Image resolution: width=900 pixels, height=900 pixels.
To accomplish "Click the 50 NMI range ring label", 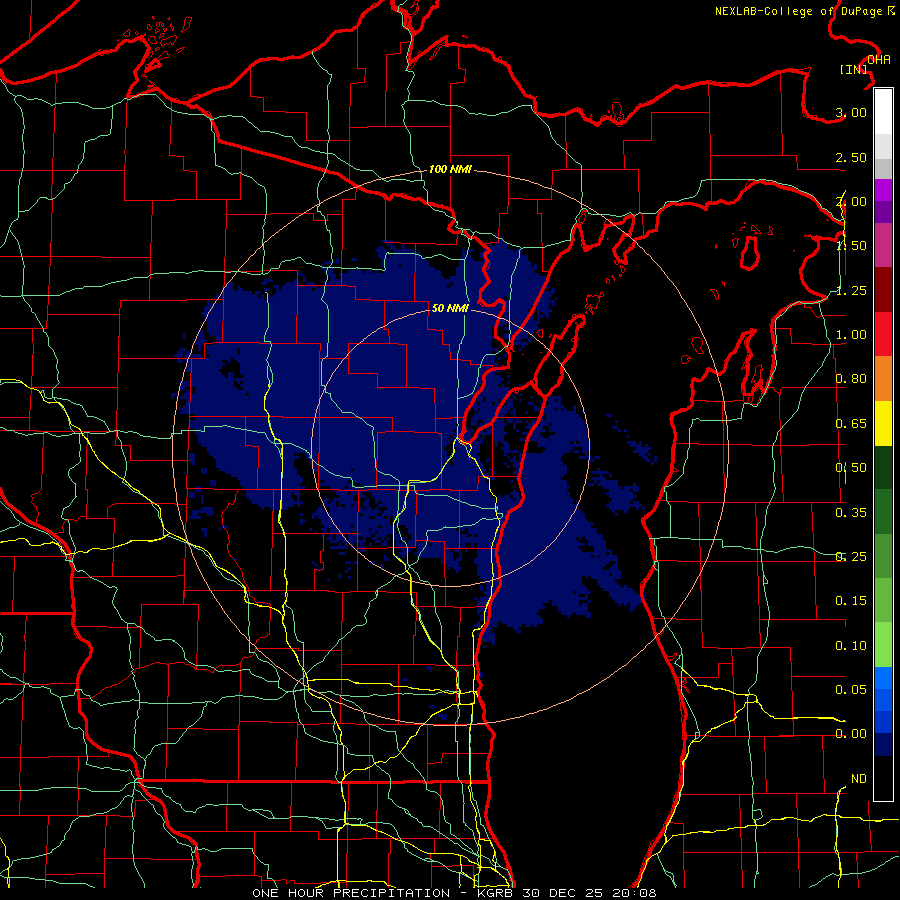I will click(450, 308).
